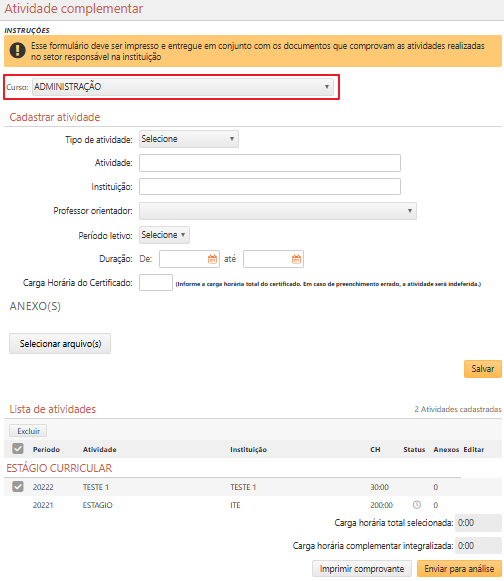Click the Carga horária total selecionada field
The height and width of the screenshot is (581, 504).
478,523
